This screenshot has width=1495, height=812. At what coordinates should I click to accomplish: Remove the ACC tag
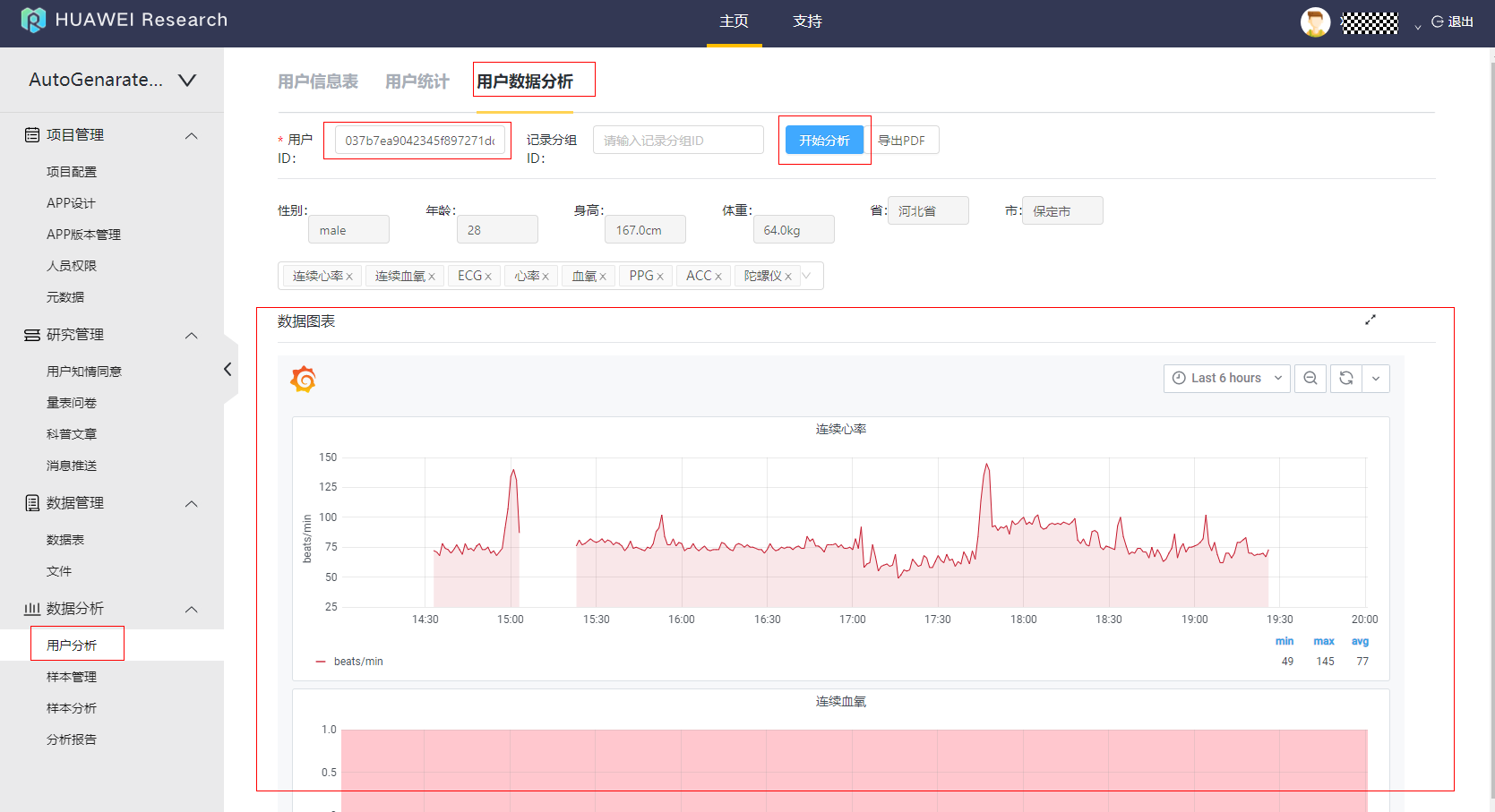pos(718,277)
